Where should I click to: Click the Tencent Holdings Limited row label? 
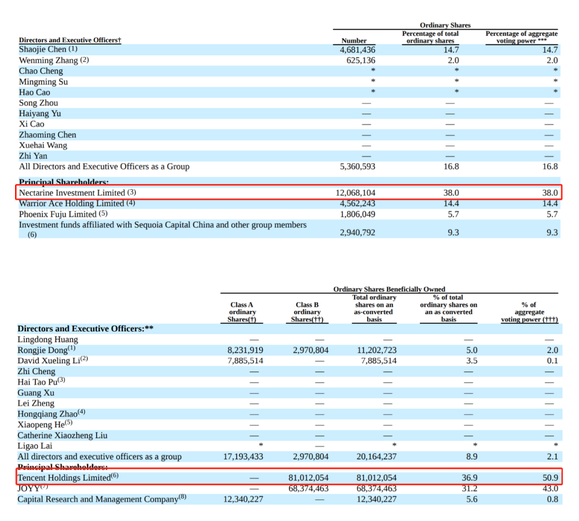point(68,477)
